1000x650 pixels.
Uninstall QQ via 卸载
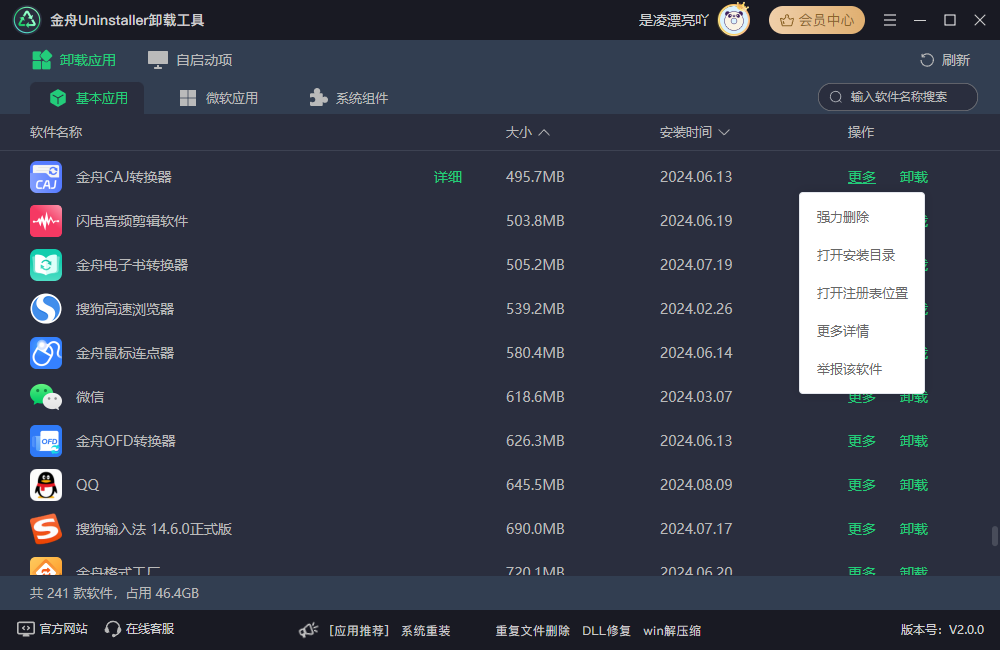point(913,485)
